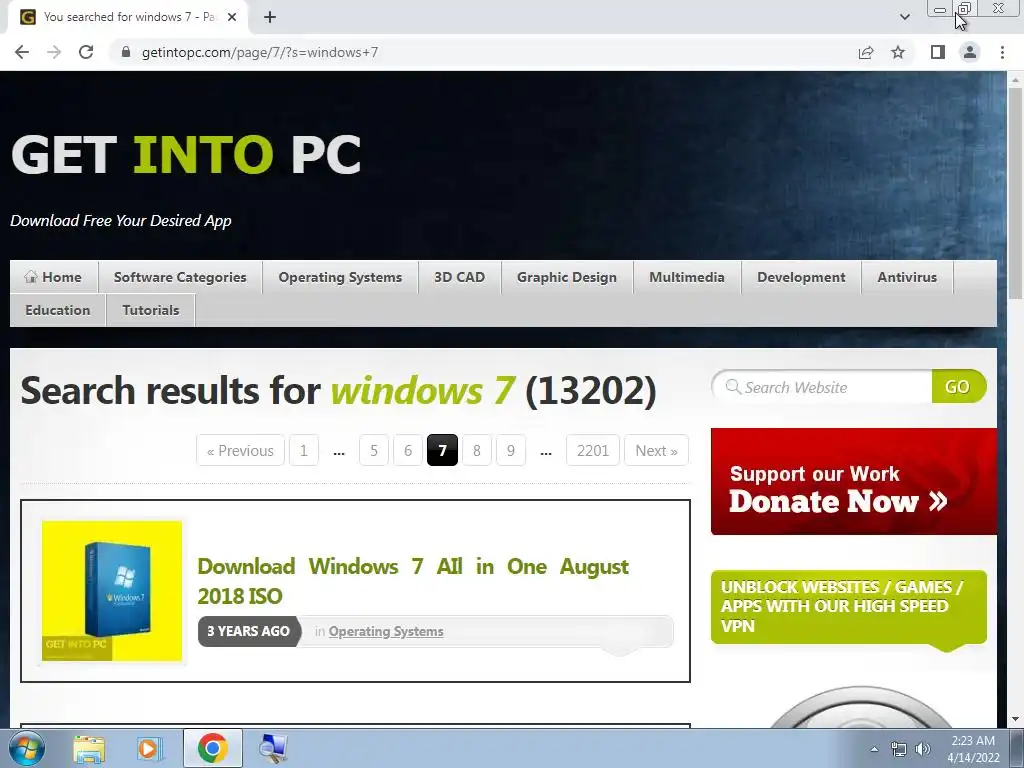Click scrollbar down arrow
The height and width of the screenshot is (768, 1024).
coord(1015,720)
